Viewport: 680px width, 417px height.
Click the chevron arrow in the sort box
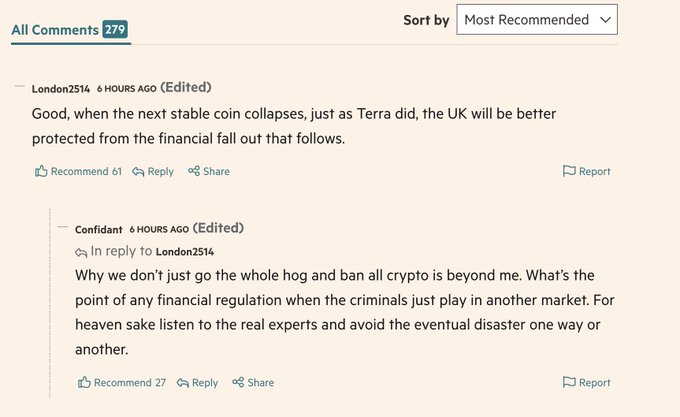point(605,20)
